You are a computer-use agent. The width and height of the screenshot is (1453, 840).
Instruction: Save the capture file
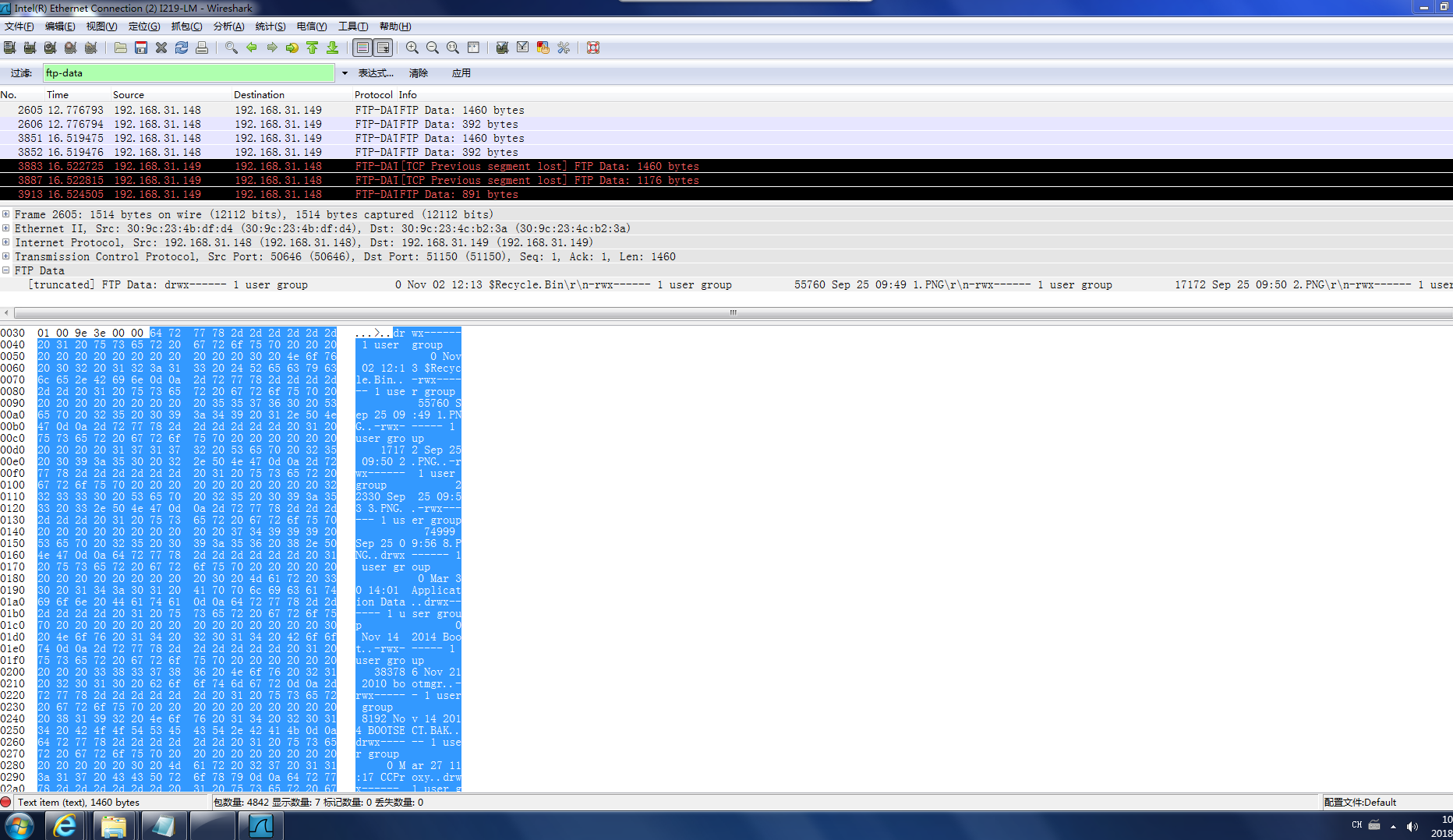pyautogui.click(x=140, y=48)
